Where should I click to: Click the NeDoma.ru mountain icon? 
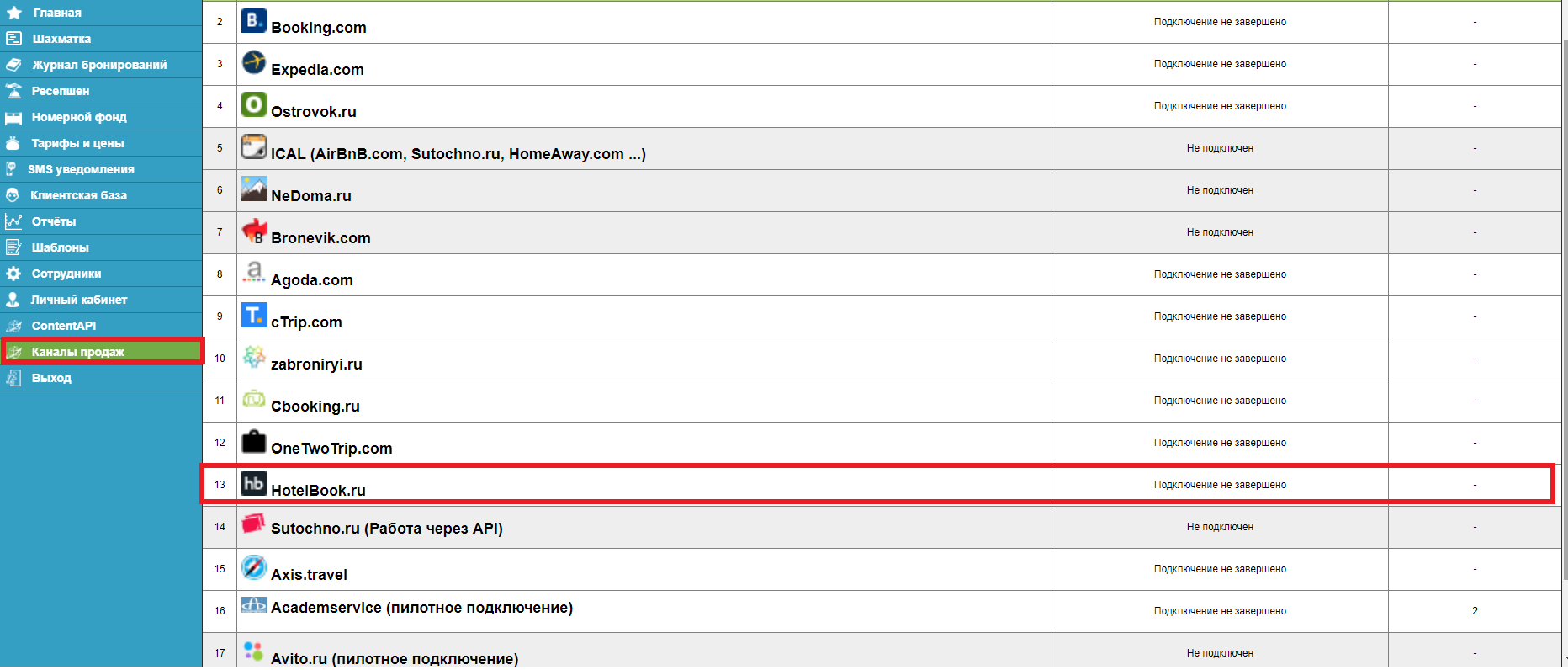(254, 189)
